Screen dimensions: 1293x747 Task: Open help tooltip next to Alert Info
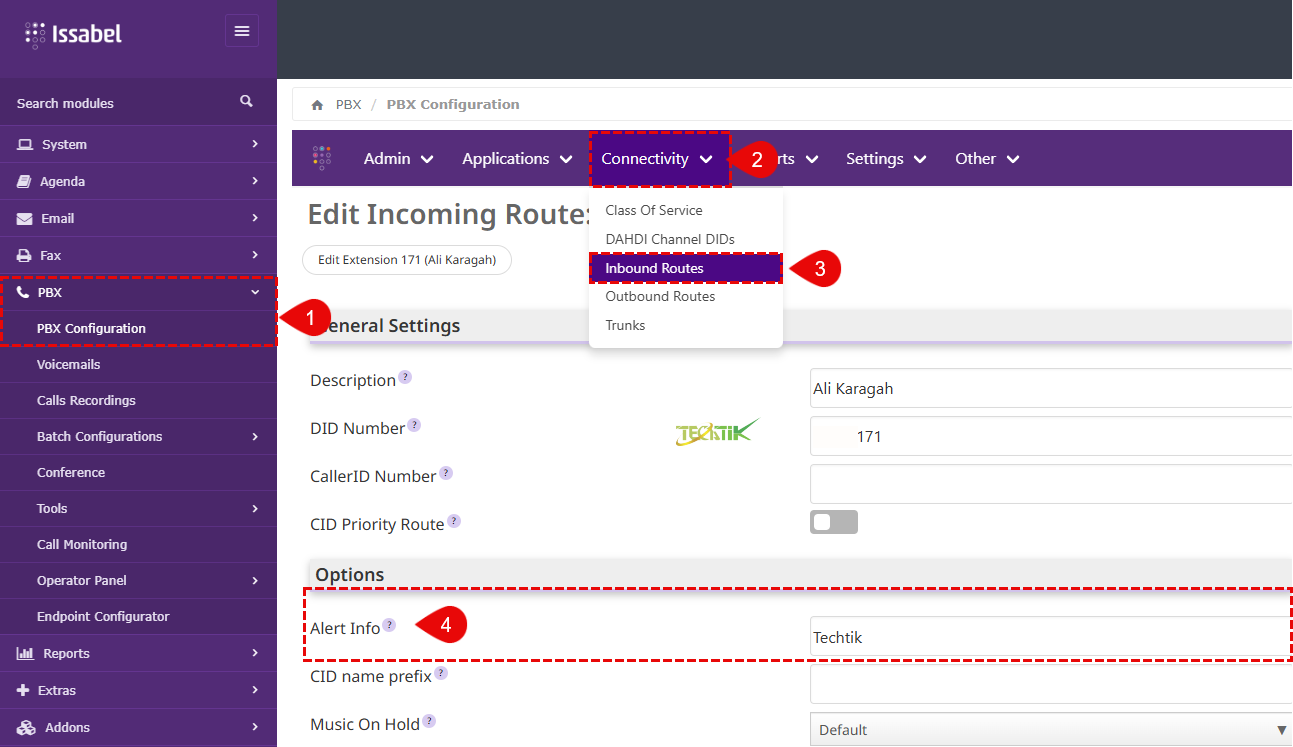[x=390, y=625]
